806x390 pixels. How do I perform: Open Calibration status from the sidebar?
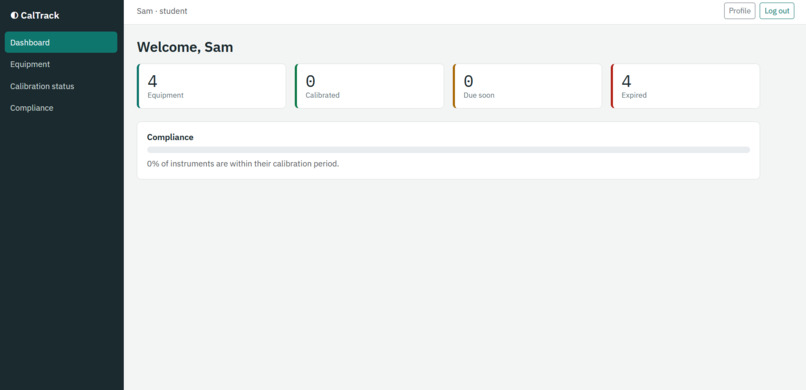coord(61,86)
